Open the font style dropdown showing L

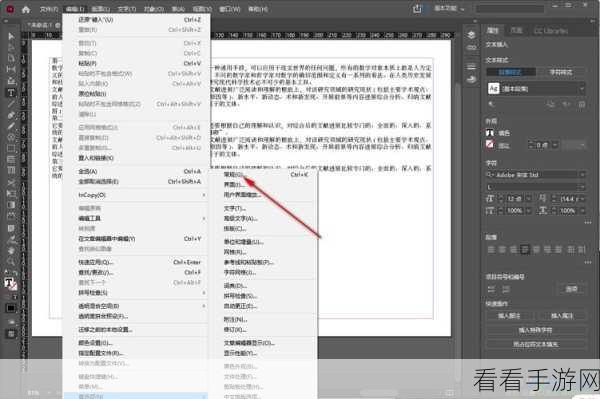coord(536,187)
